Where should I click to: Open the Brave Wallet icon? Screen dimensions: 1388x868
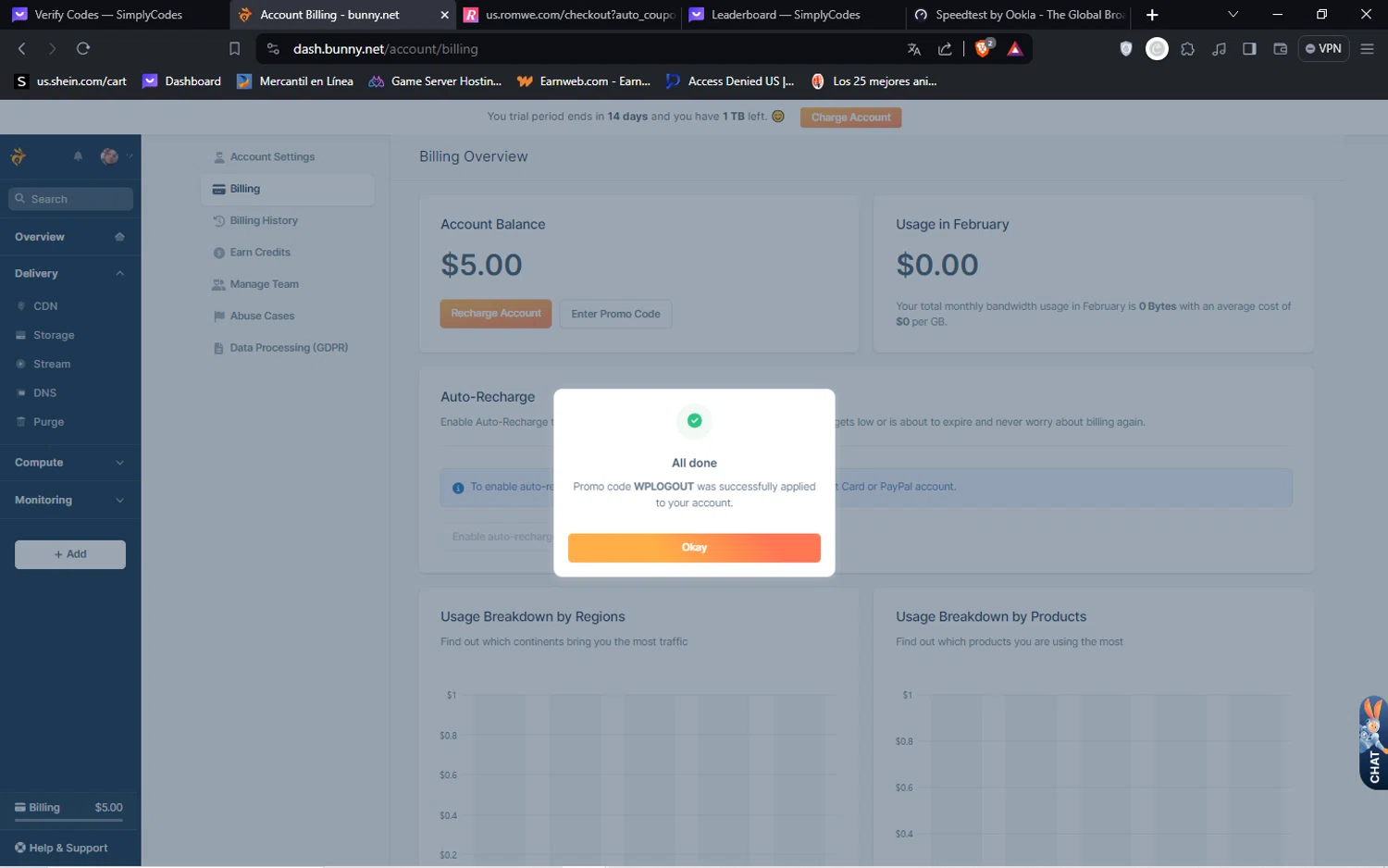pos(1281,49)
